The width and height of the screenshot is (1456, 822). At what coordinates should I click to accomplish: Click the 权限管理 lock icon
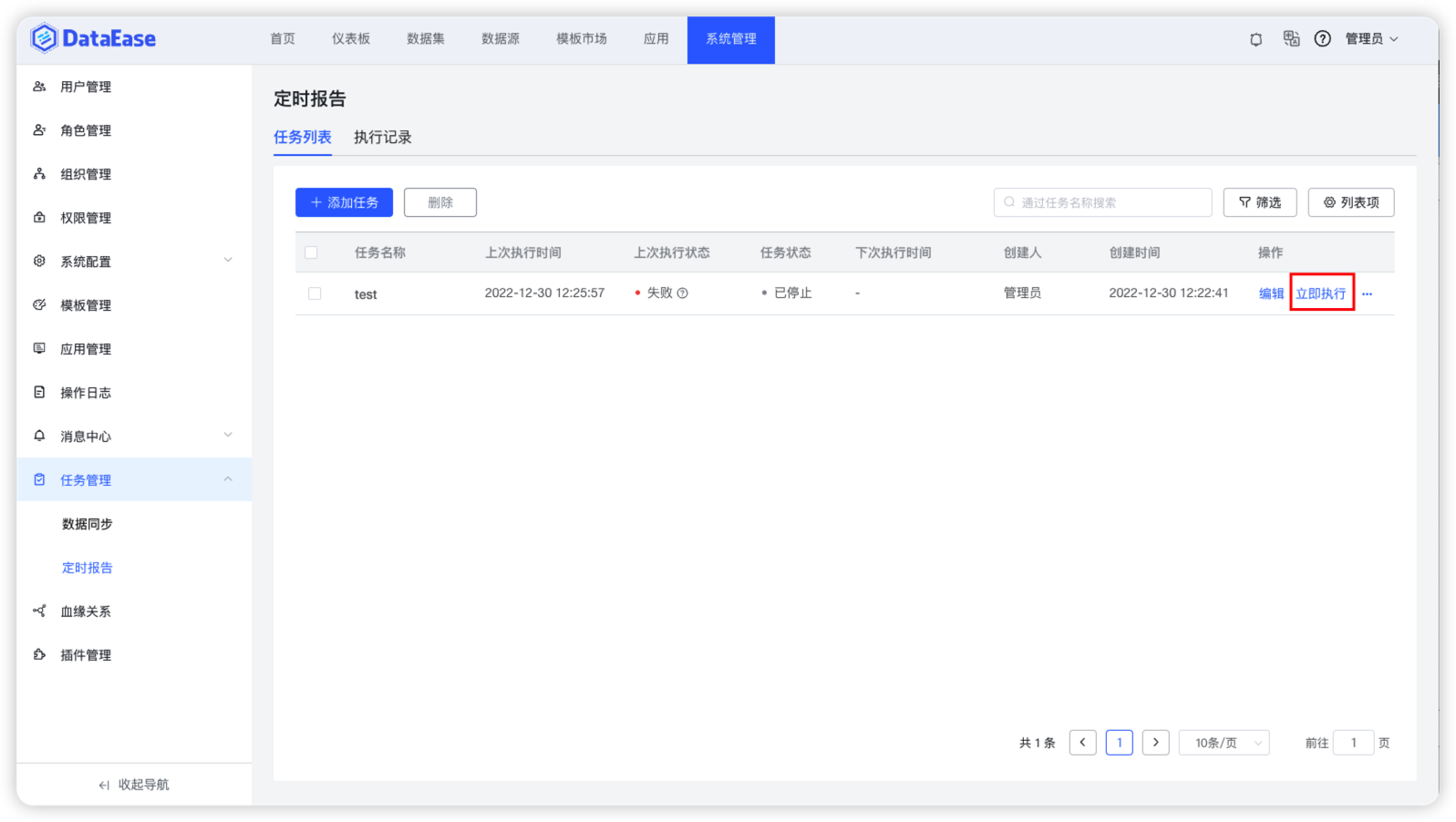click(39, 218)
